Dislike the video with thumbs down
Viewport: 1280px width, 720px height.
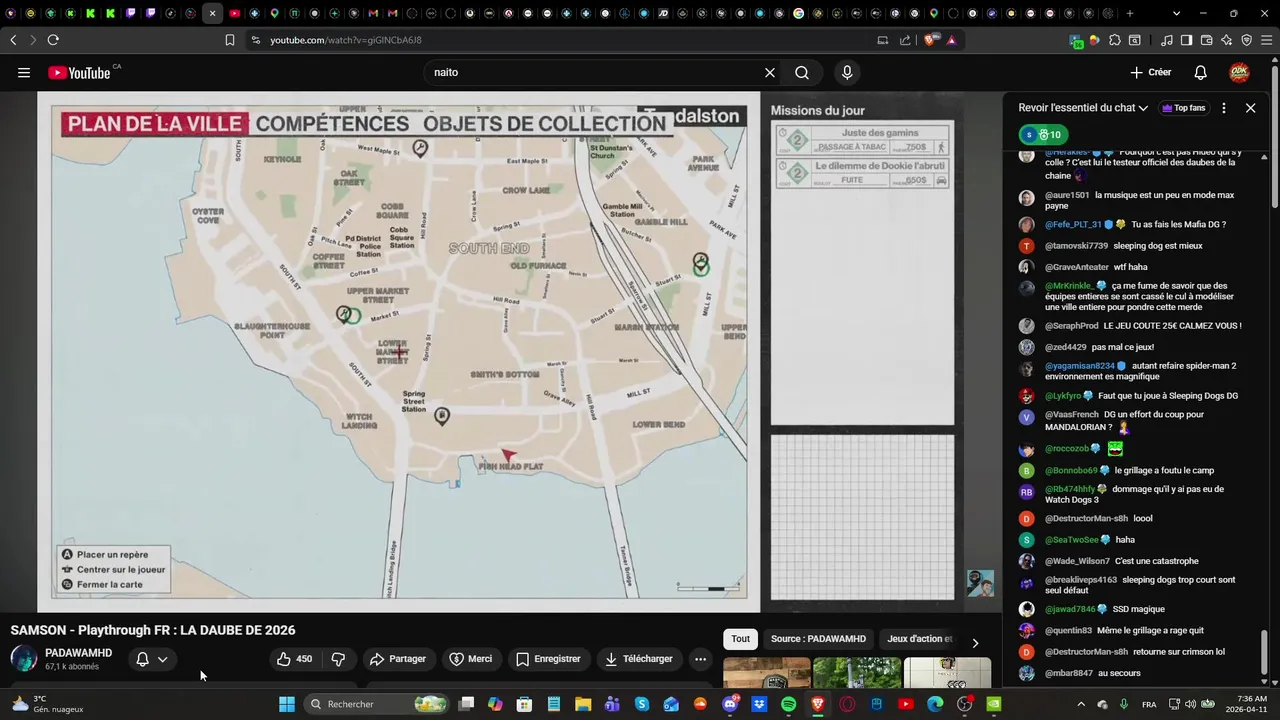tap(338, 659)
